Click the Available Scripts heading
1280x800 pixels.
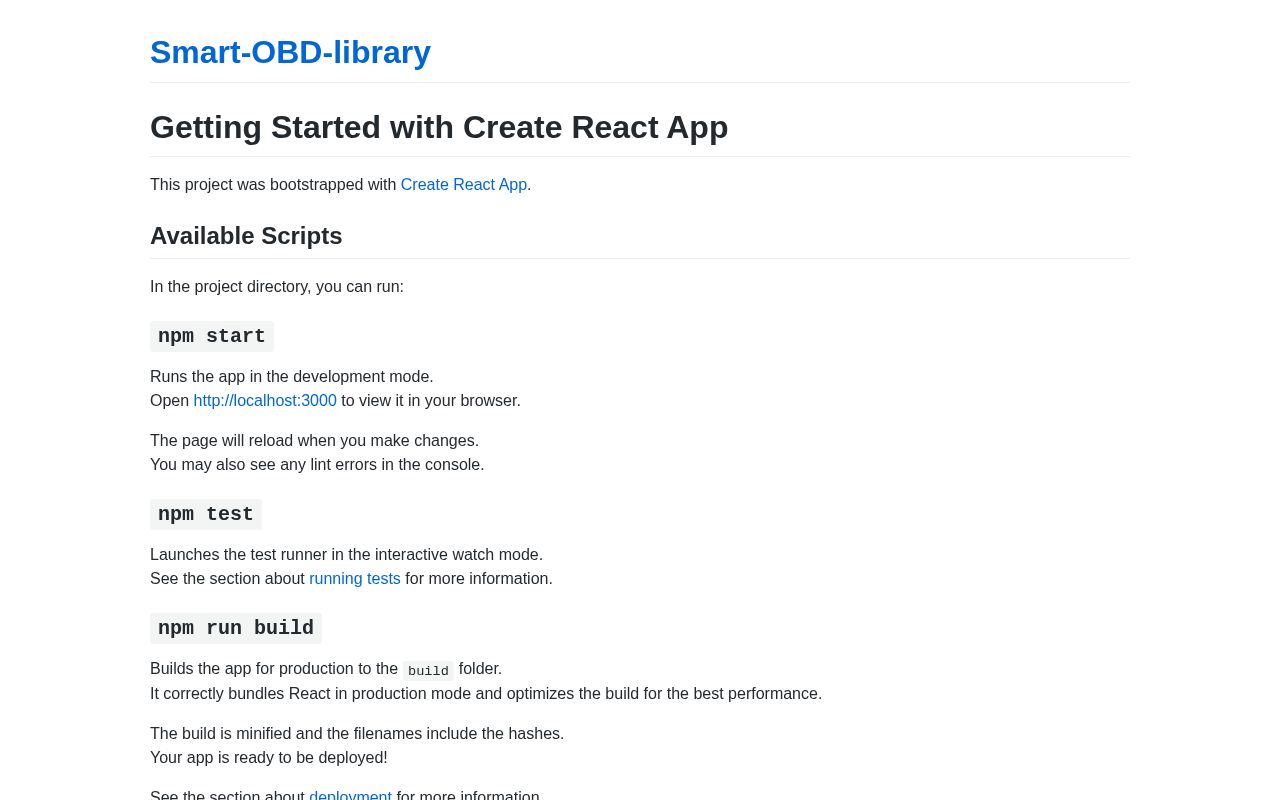[x=246, y=236]
